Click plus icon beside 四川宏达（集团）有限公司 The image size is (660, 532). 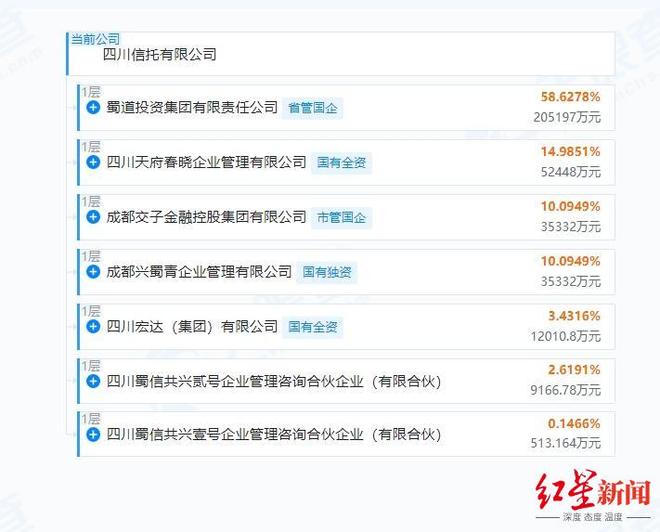pyautogui.click(x=93, y=326)
